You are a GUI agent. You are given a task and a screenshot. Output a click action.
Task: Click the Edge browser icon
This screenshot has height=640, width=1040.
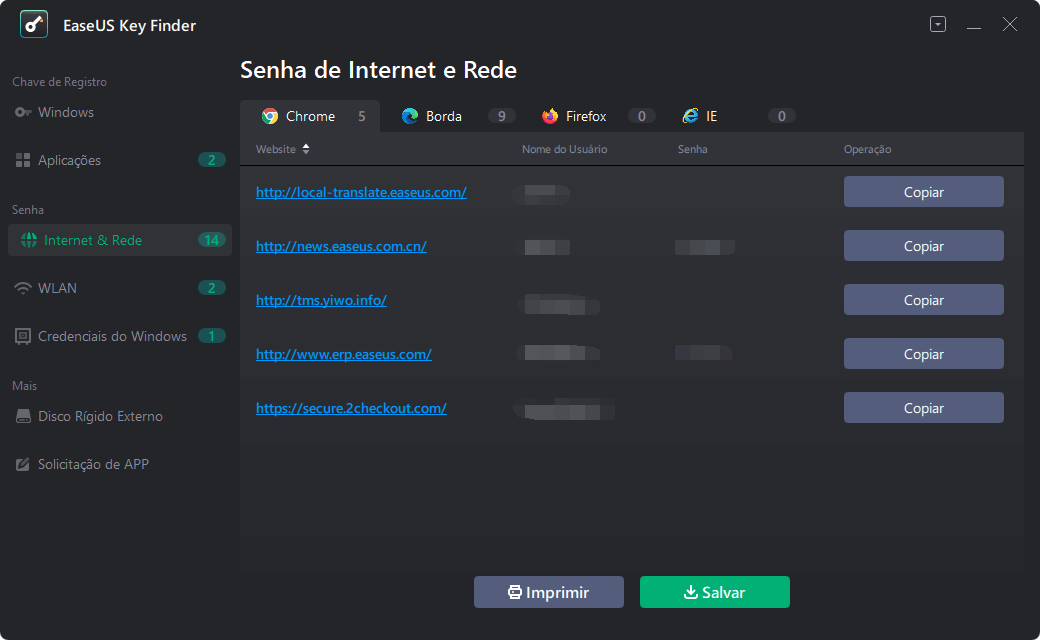pos(410,116)
